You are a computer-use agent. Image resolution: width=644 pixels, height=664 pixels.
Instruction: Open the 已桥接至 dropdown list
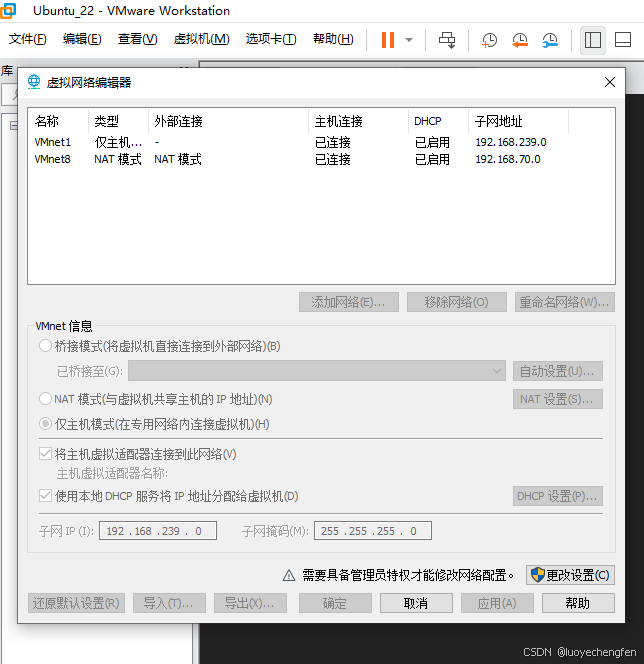click(317, 371)
